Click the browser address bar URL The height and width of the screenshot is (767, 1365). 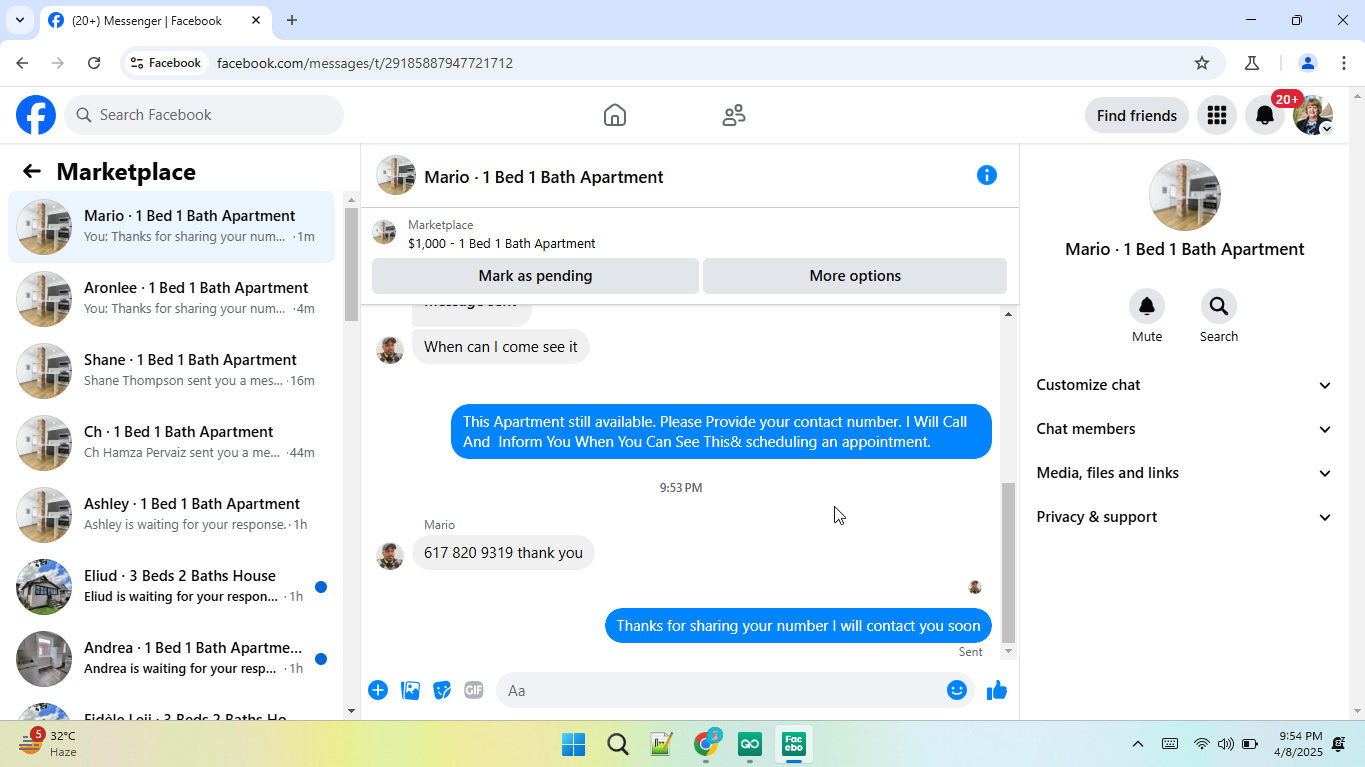[x=365, y=63]
